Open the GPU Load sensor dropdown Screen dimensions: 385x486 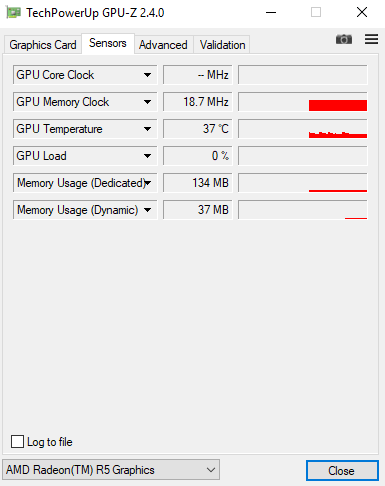click(85, 156)
